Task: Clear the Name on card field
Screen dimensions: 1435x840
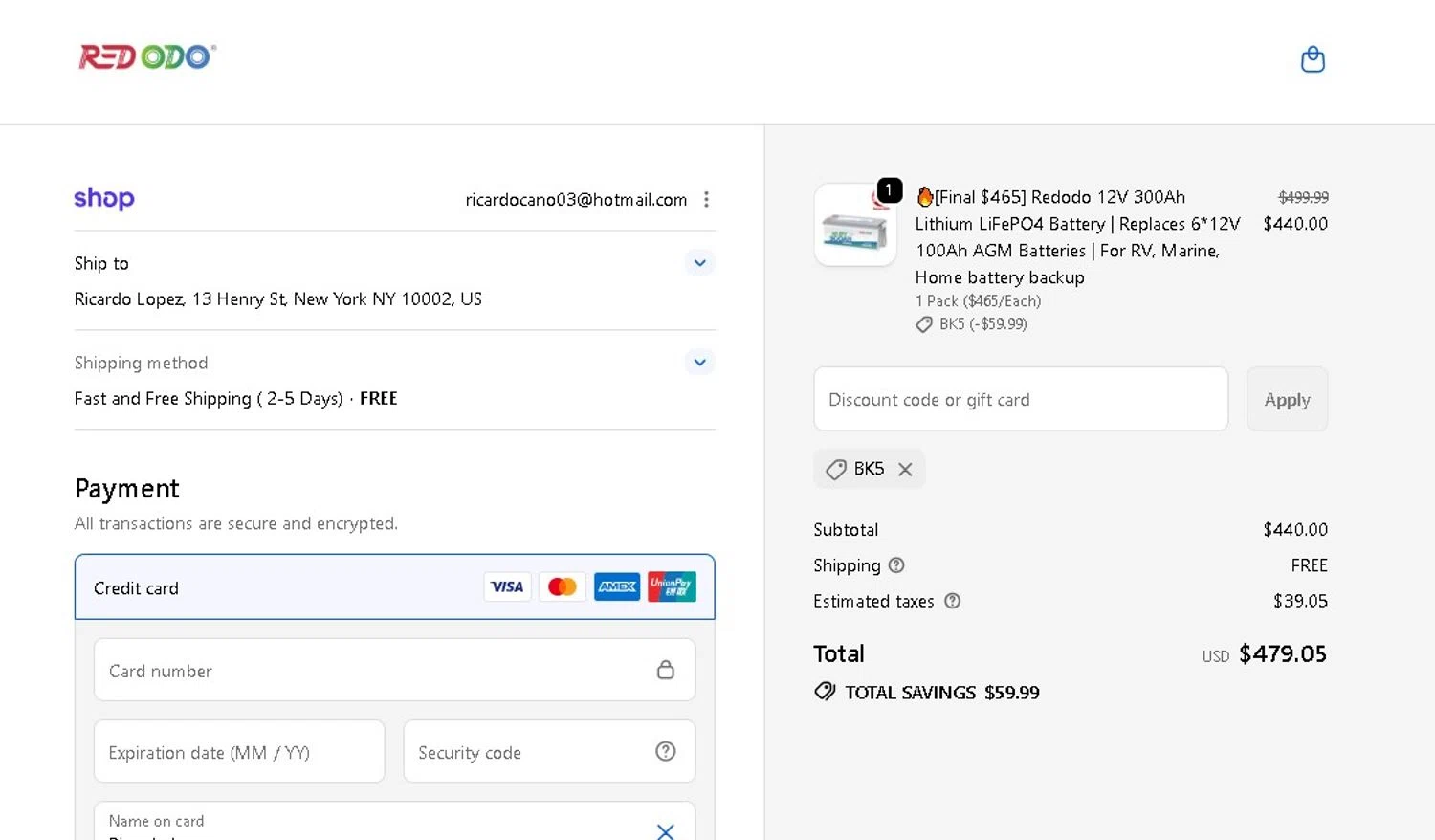Action: tap(666, 831)
